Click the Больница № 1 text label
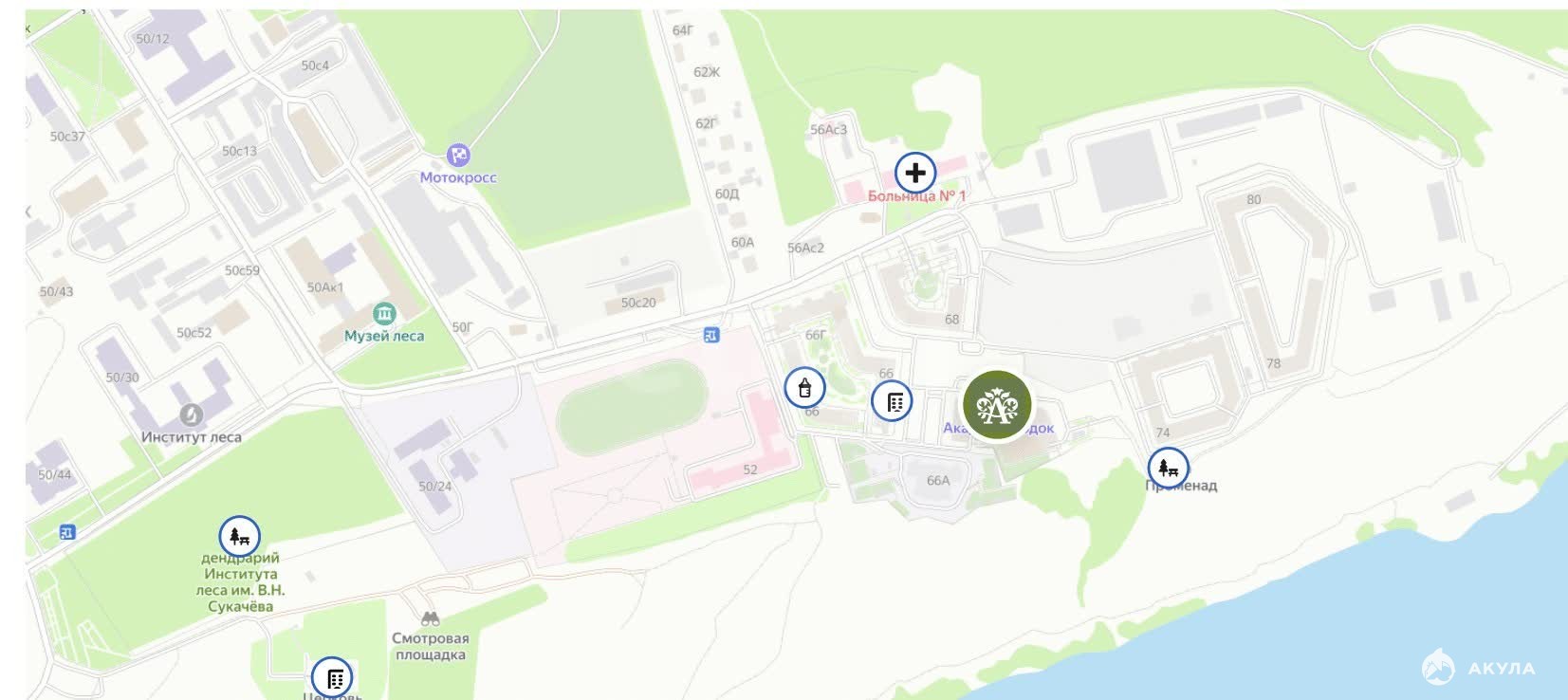Screen dimensions: 1568x700 [x=916, y=196]
